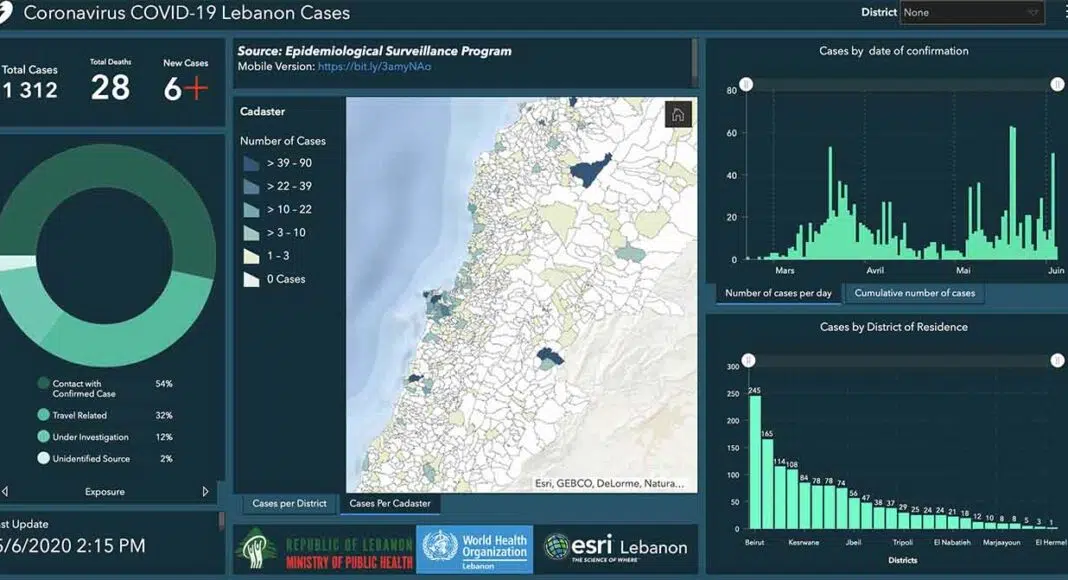The image size is (1068, 580).
Task: Click the Beirut bar showing 245 cases
Action: [x=755, y=461]
